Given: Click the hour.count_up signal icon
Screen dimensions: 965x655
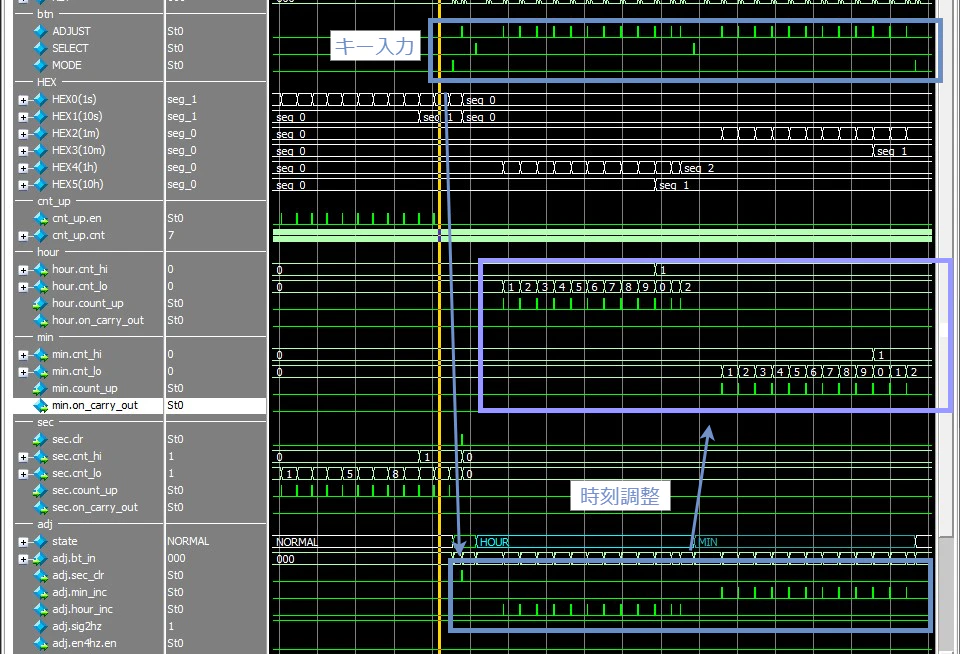Looking at the screenshot, I should [x=41, y=303].
